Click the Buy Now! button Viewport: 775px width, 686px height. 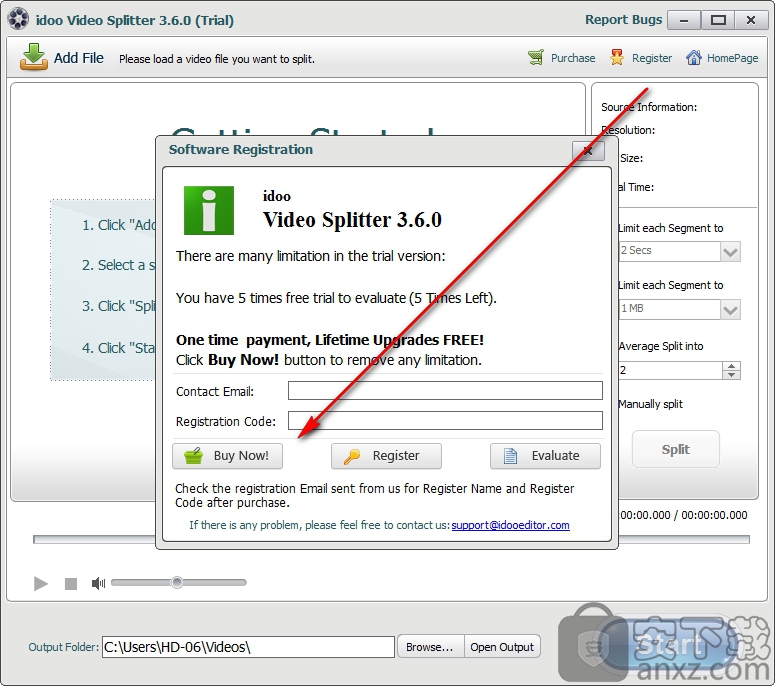point(227,456)
